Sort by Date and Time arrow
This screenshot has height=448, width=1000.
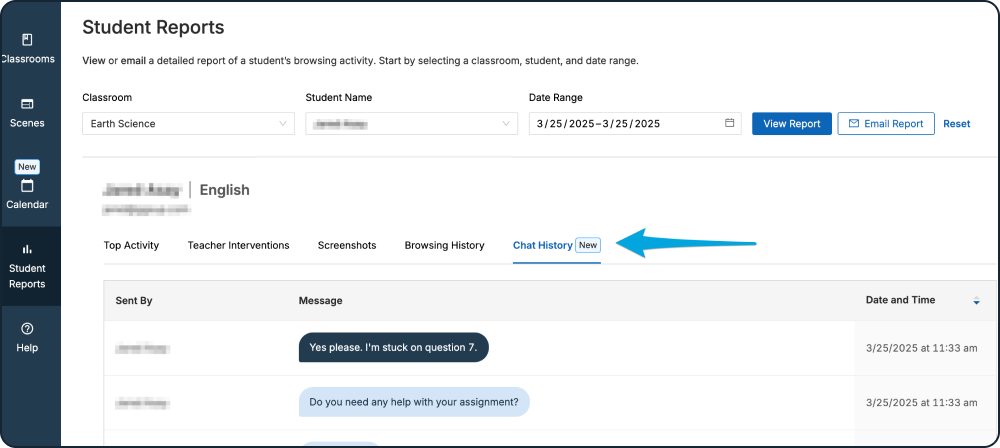tap(976, 301)
